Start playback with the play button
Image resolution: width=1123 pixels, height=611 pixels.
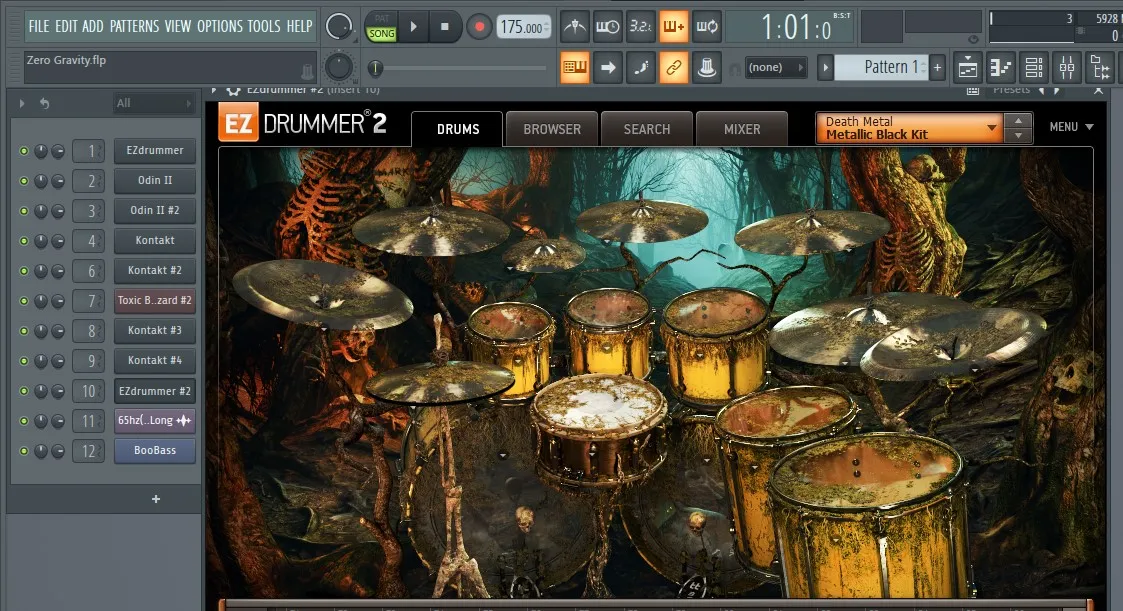coord(413,27)
